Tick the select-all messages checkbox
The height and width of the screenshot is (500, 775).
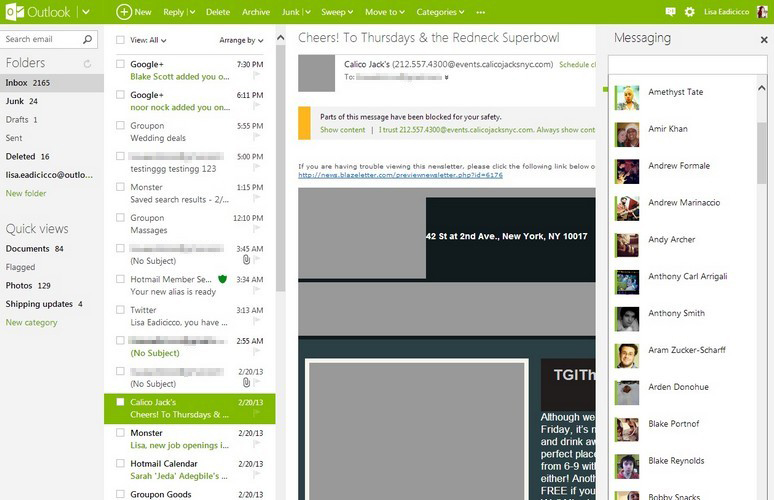120,40
